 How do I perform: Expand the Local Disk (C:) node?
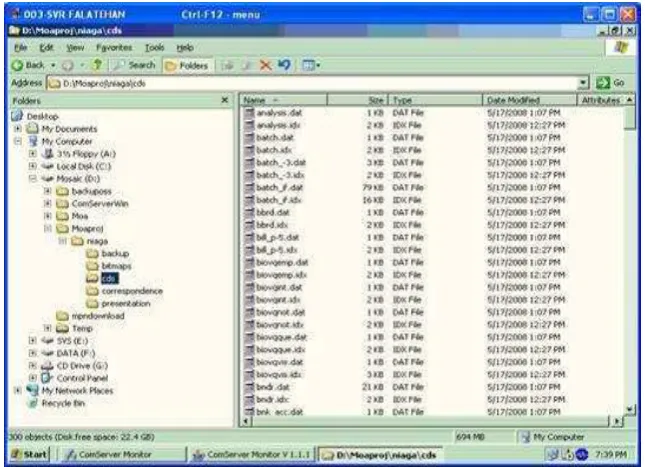pos(32,166)
